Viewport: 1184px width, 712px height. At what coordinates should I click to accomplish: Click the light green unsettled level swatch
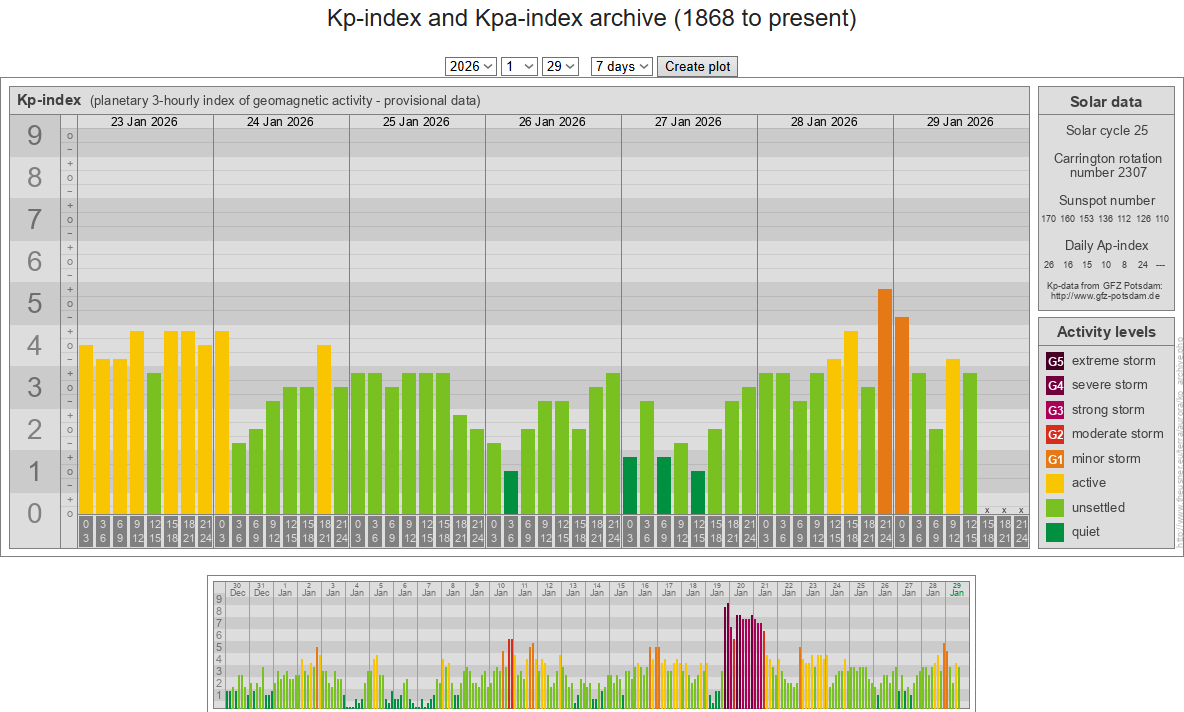(1055, 508)
